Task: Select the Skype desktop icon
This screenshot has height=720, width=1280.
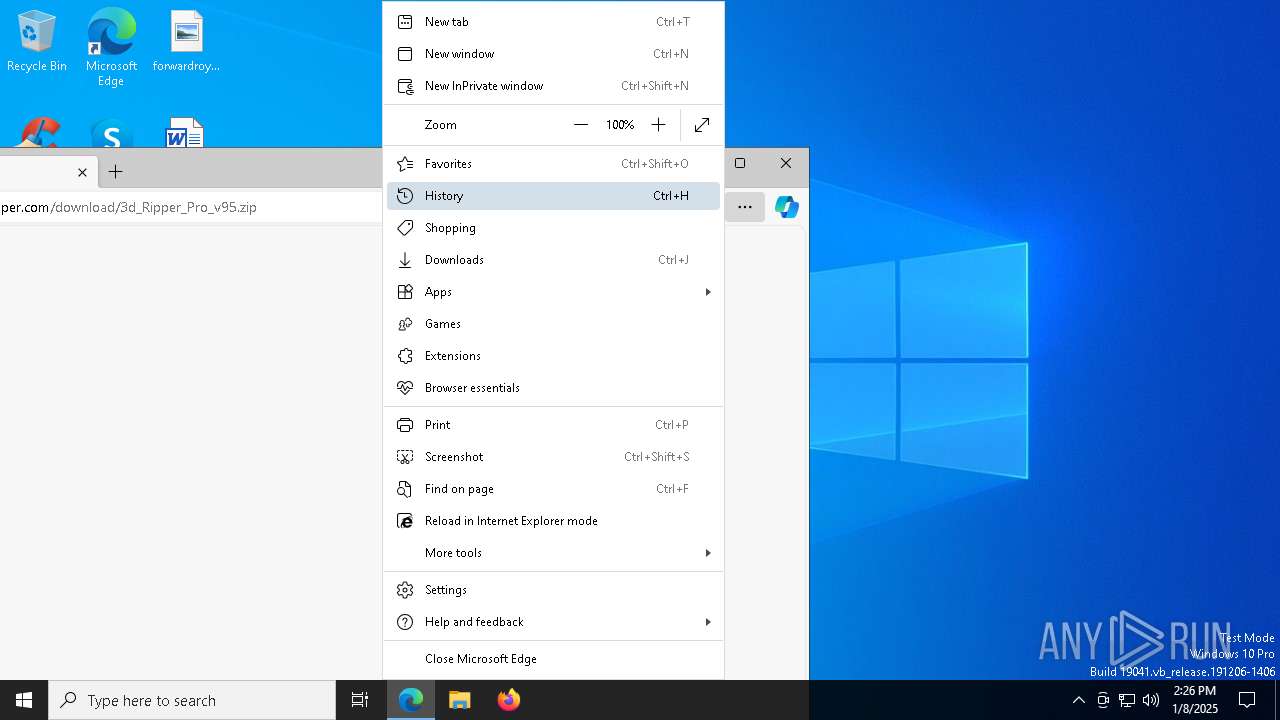Action: pos(111,134)
